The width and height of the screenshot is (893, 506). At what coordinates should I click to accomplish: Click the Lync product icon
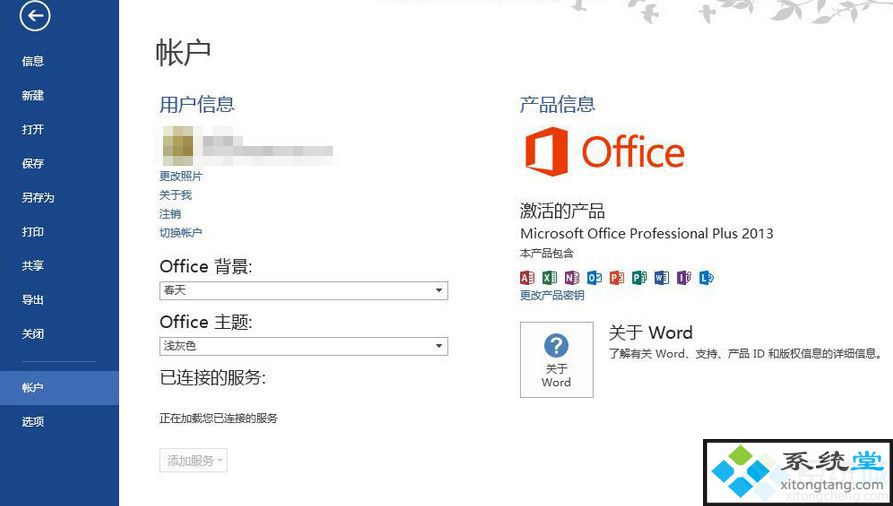point(706,278)
